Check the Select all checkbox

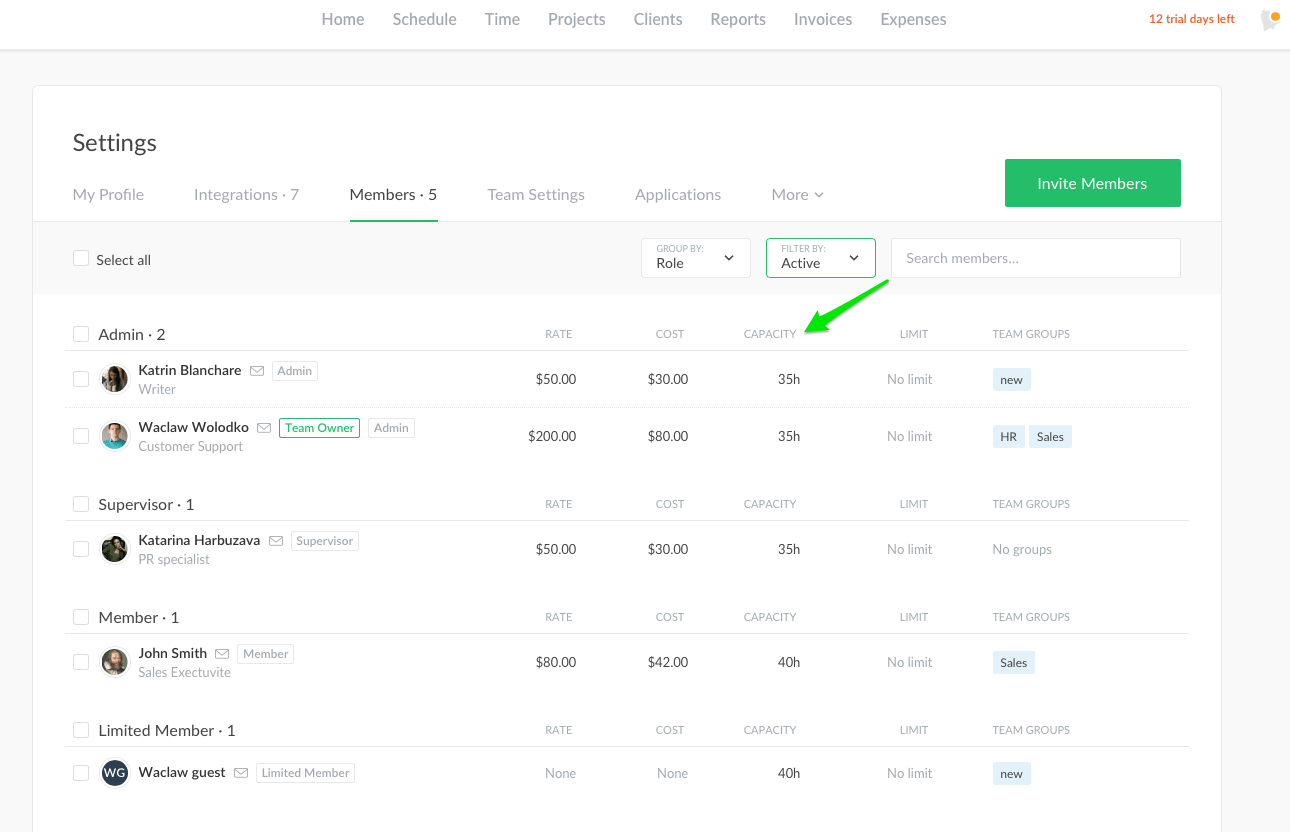pos(81,258)
